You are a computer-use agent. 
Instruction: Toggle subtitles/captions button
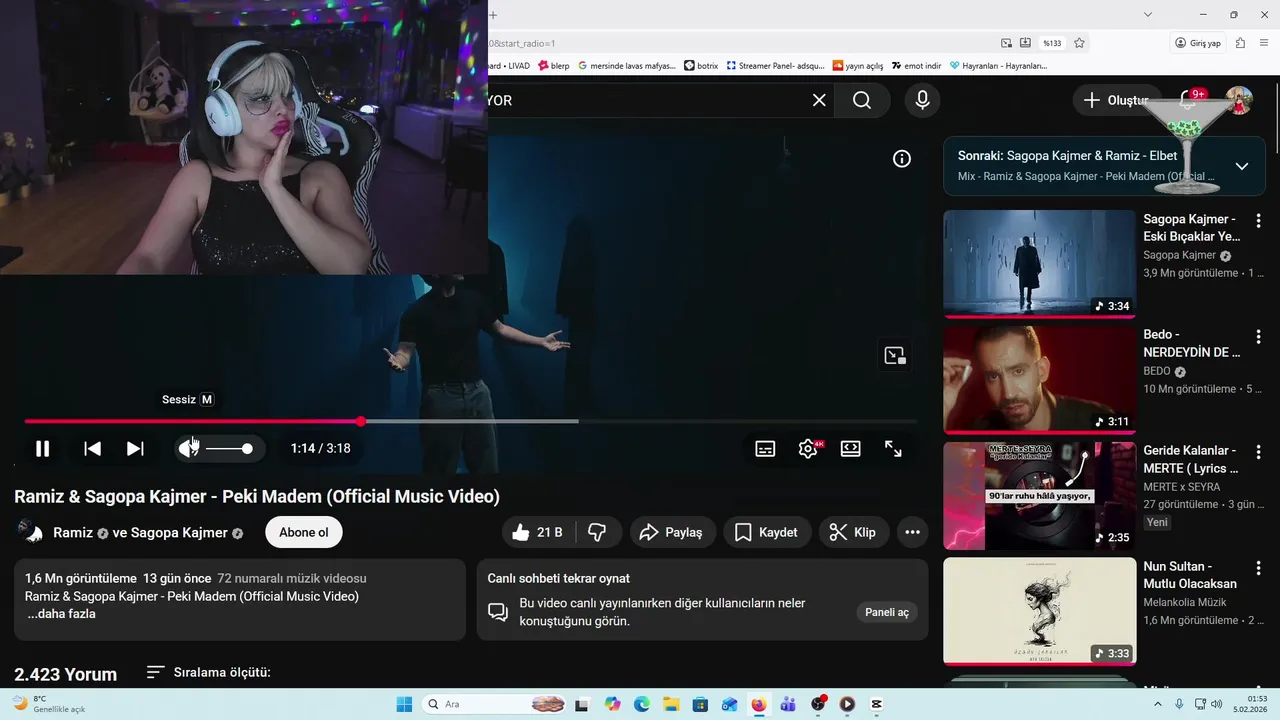click(x=765, y=449)
